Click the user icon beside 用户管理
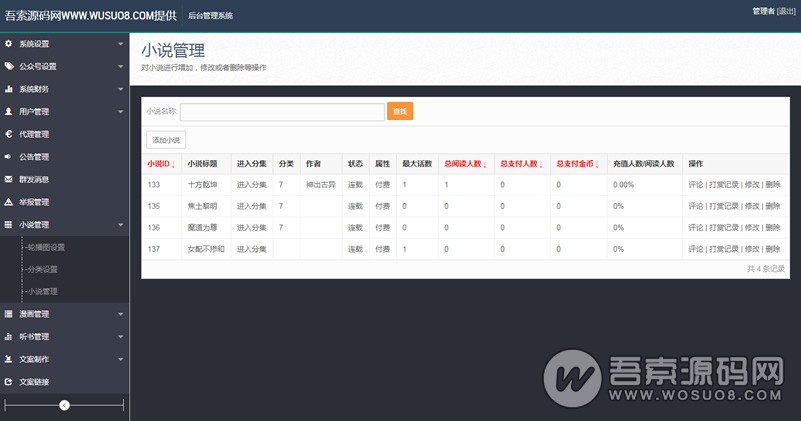The height and width of the screenshot is (421, 801). pyautogui.click(x=9, y=112)
